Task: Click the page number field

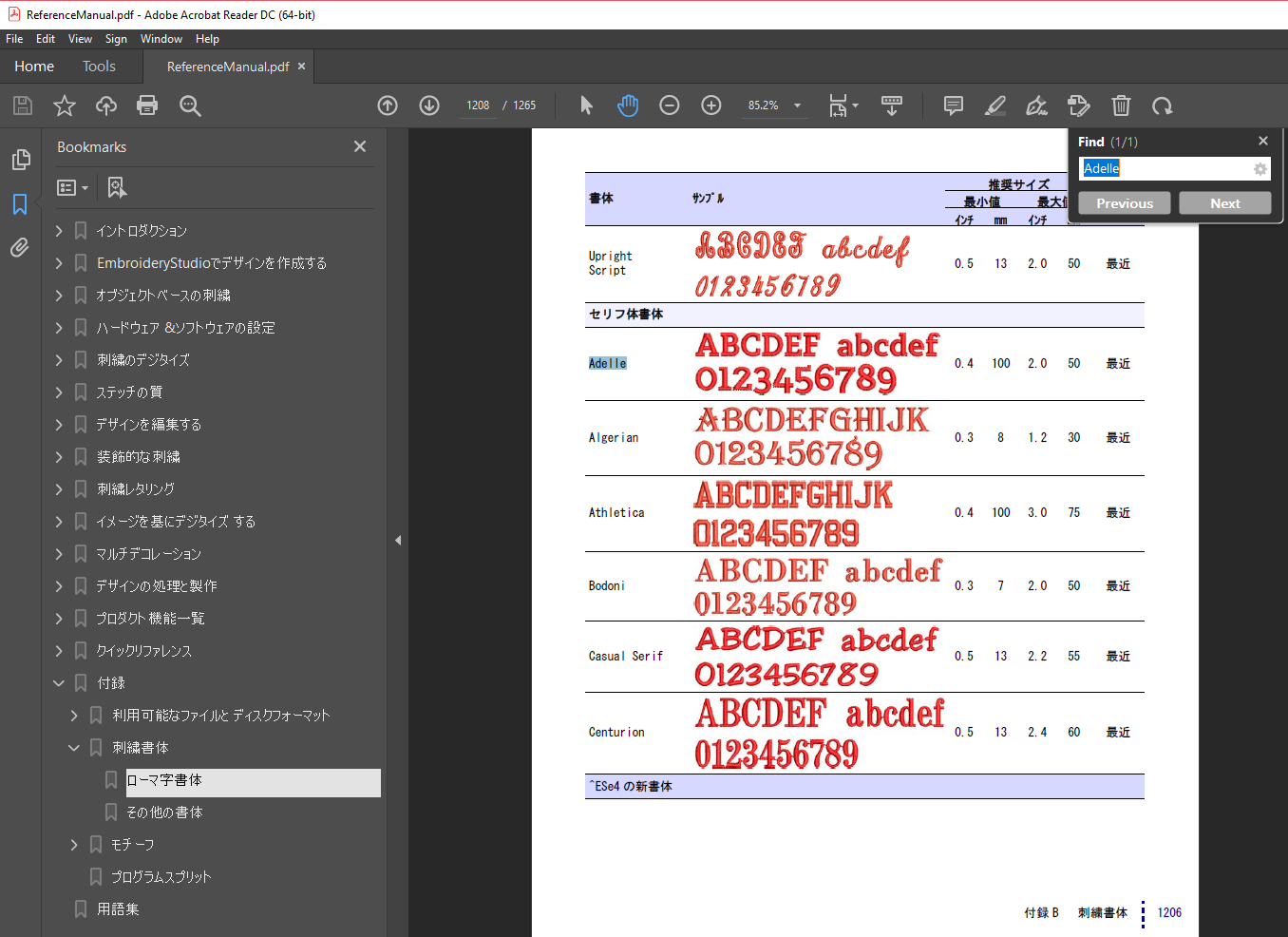Action: [x=478, y=105]
